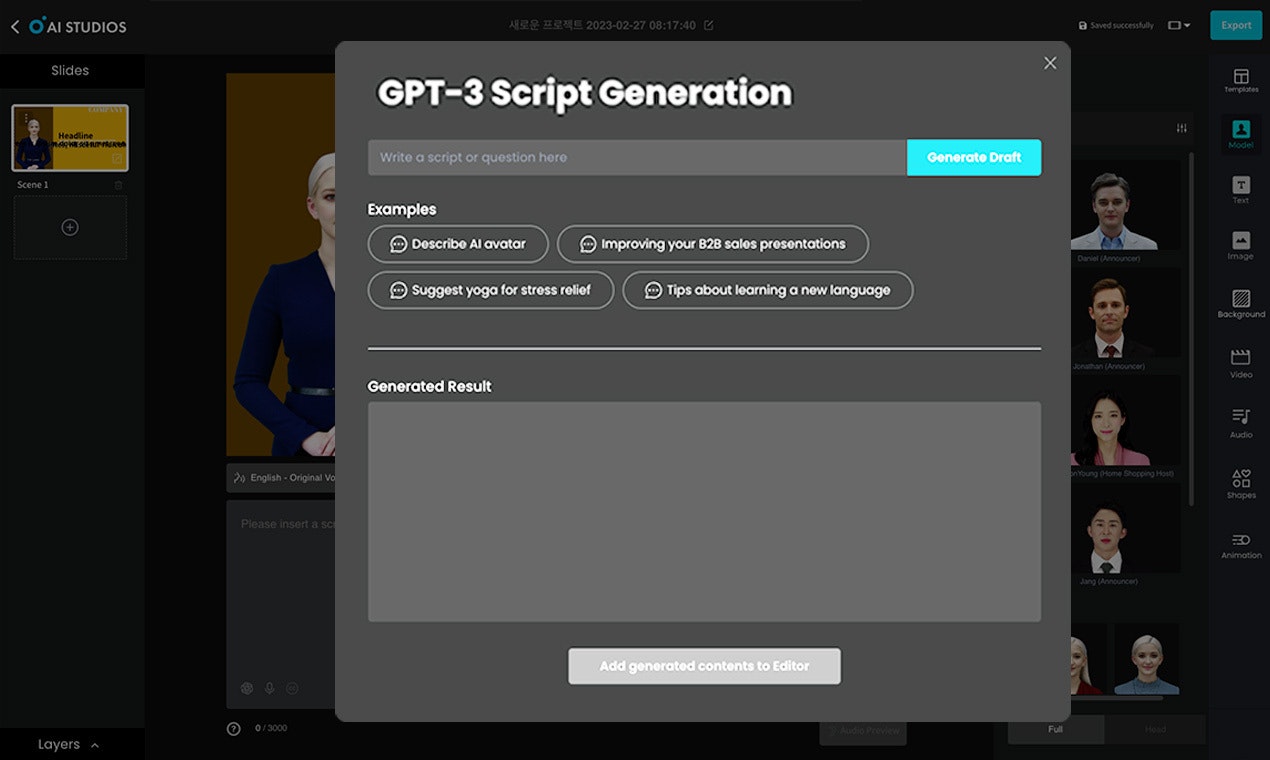The width and height of the screenshot is (1270, 760).
Task: Click the Audio Preview button
Action: click(863, 730)
